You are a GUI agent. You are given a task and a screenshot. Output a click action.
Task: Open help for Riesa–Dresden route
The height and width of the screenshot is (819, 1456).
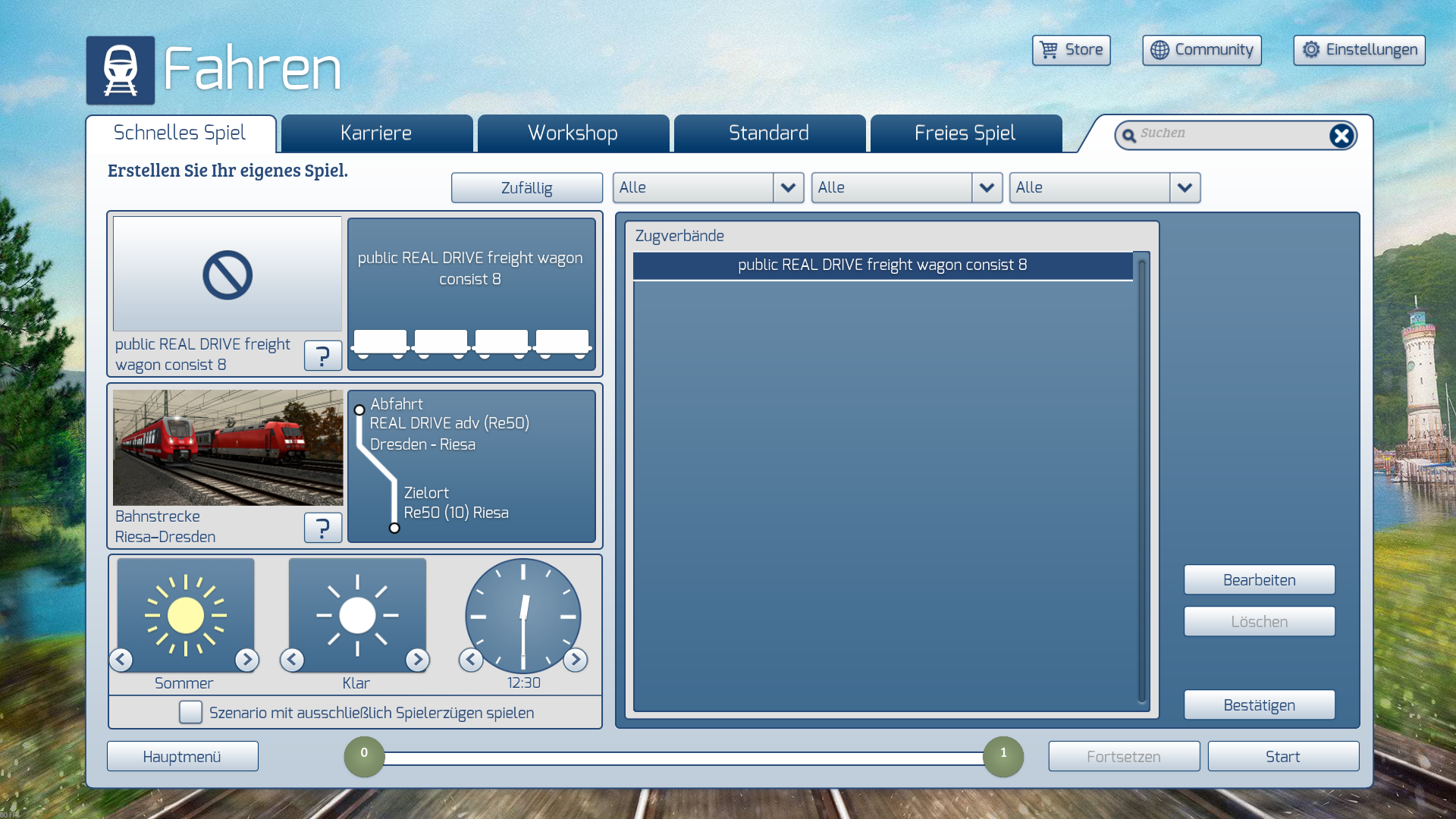click(322, 527)
